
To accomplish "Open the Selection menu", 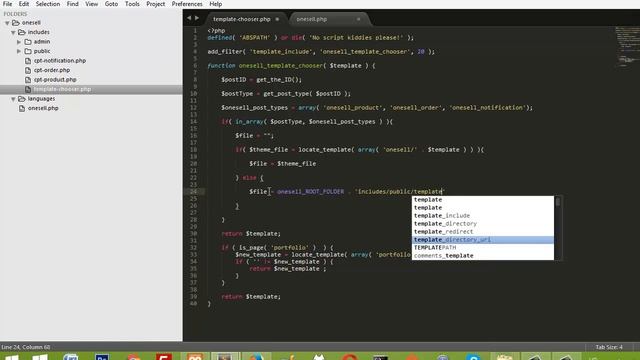I will click(48, 4).
